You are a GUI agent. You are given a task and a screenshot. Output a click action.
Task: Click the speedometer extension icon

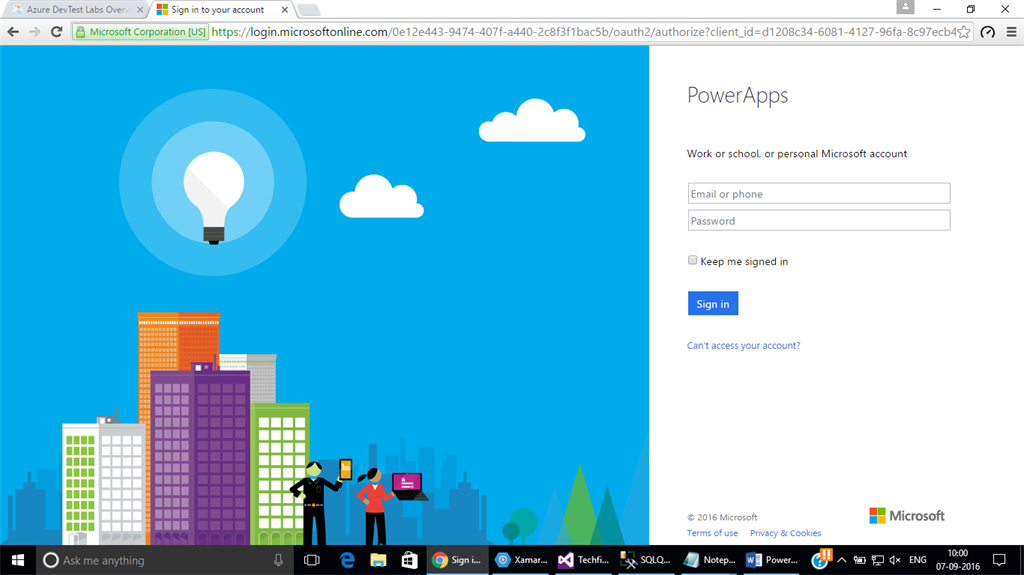click(988, 32)
